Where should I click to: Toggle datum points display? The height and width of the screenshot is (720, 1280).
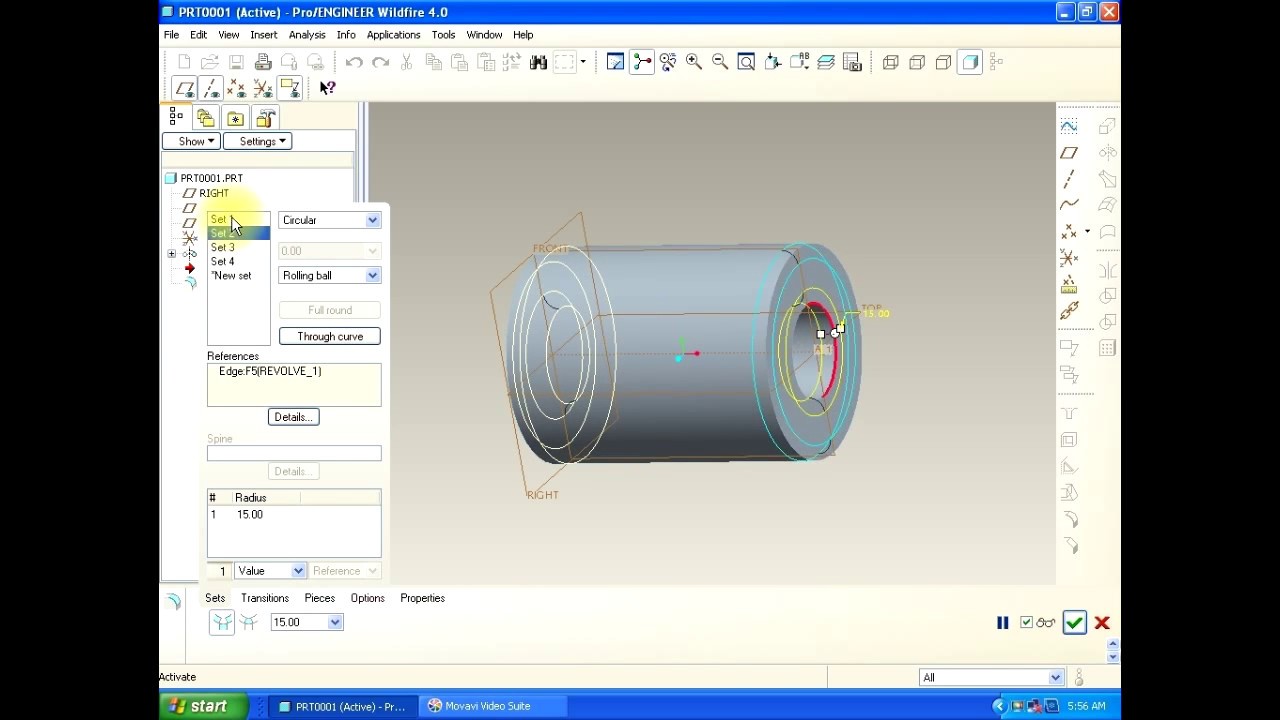[x=237, y=88]
